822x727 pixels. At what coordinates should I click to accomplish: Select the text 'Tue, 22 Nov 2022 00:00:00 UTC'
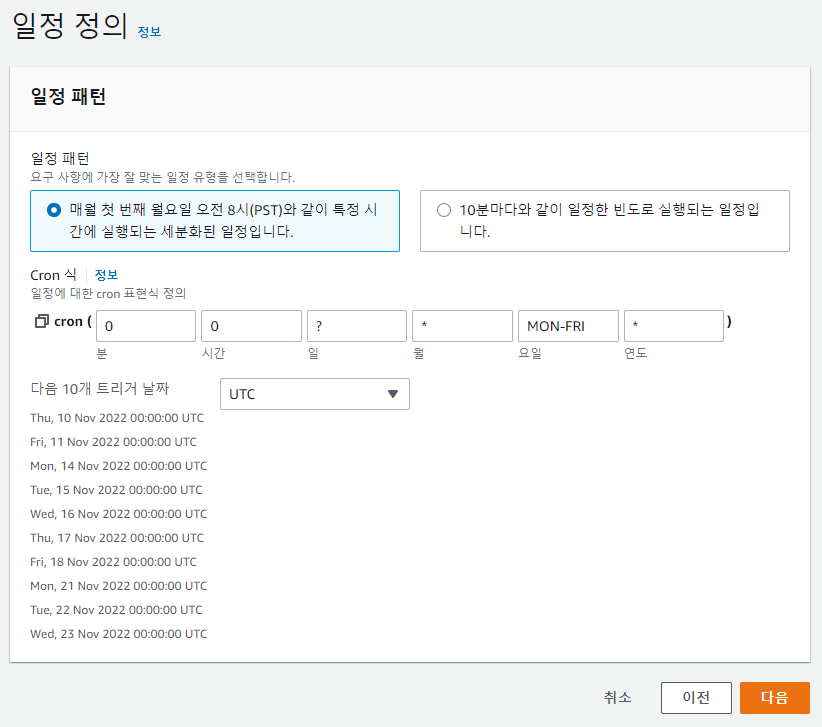pos(116,610)
